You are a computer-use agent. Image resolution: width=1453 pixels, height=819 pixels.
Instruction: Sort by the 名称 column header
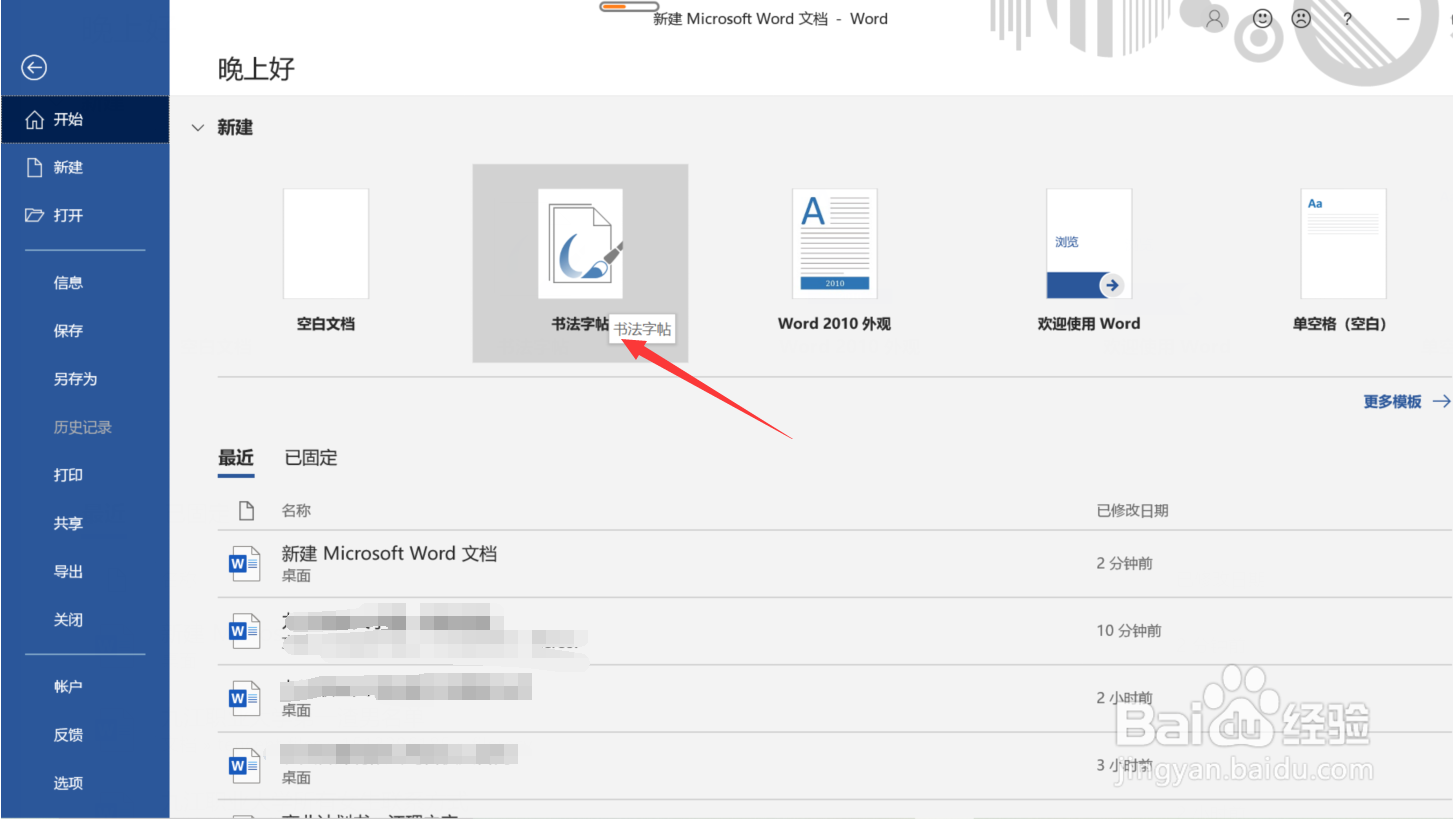click(x=296, y=511)
